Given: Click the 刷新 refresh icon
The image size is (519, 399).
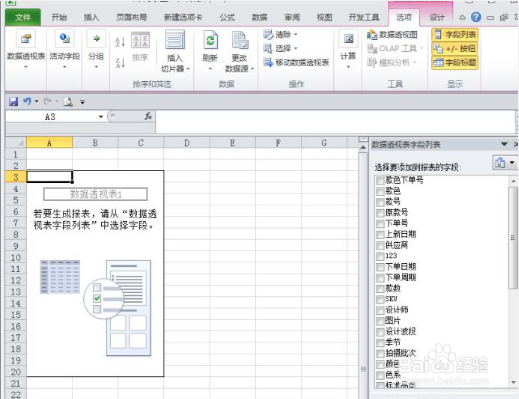Looking at the screenshot, I should pos(210,40).
